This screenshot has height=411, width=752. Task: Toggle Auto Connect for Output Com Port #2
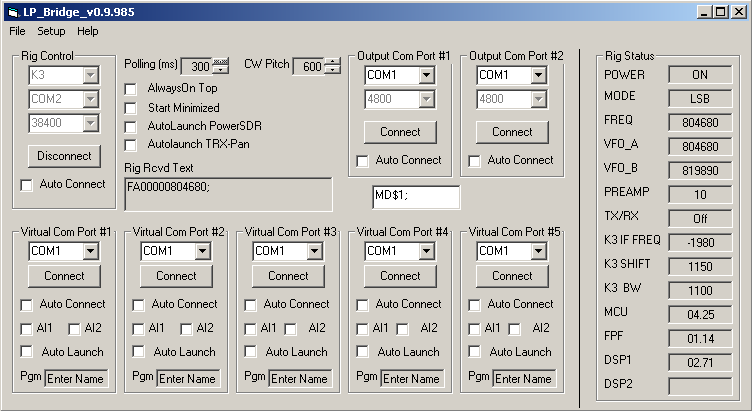click(474, 161)
